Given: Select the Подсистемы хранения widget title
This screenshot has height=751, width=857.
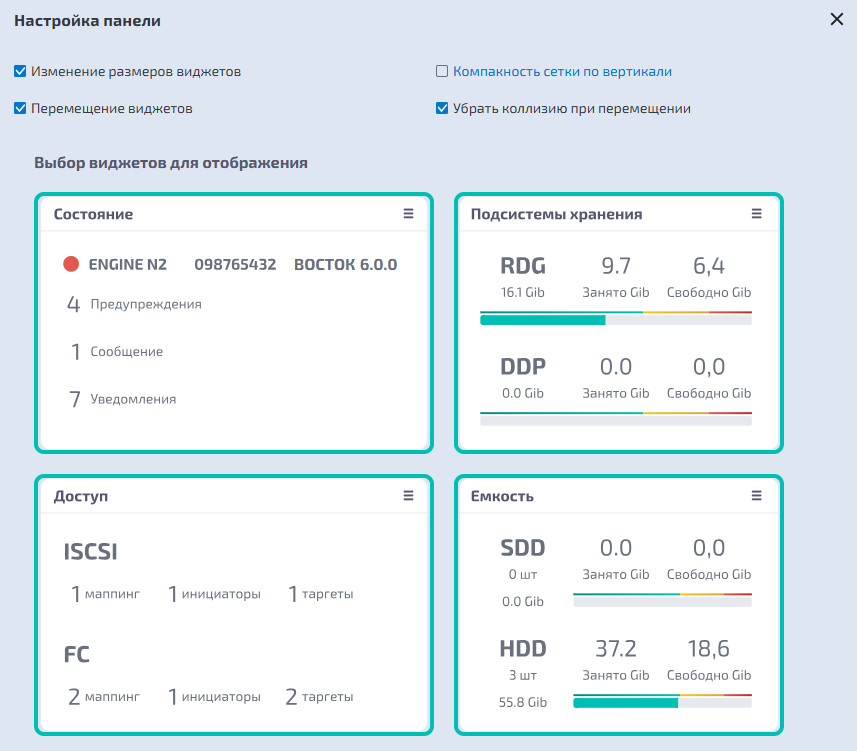Looking at the screenshot, I should click(556, 214).
